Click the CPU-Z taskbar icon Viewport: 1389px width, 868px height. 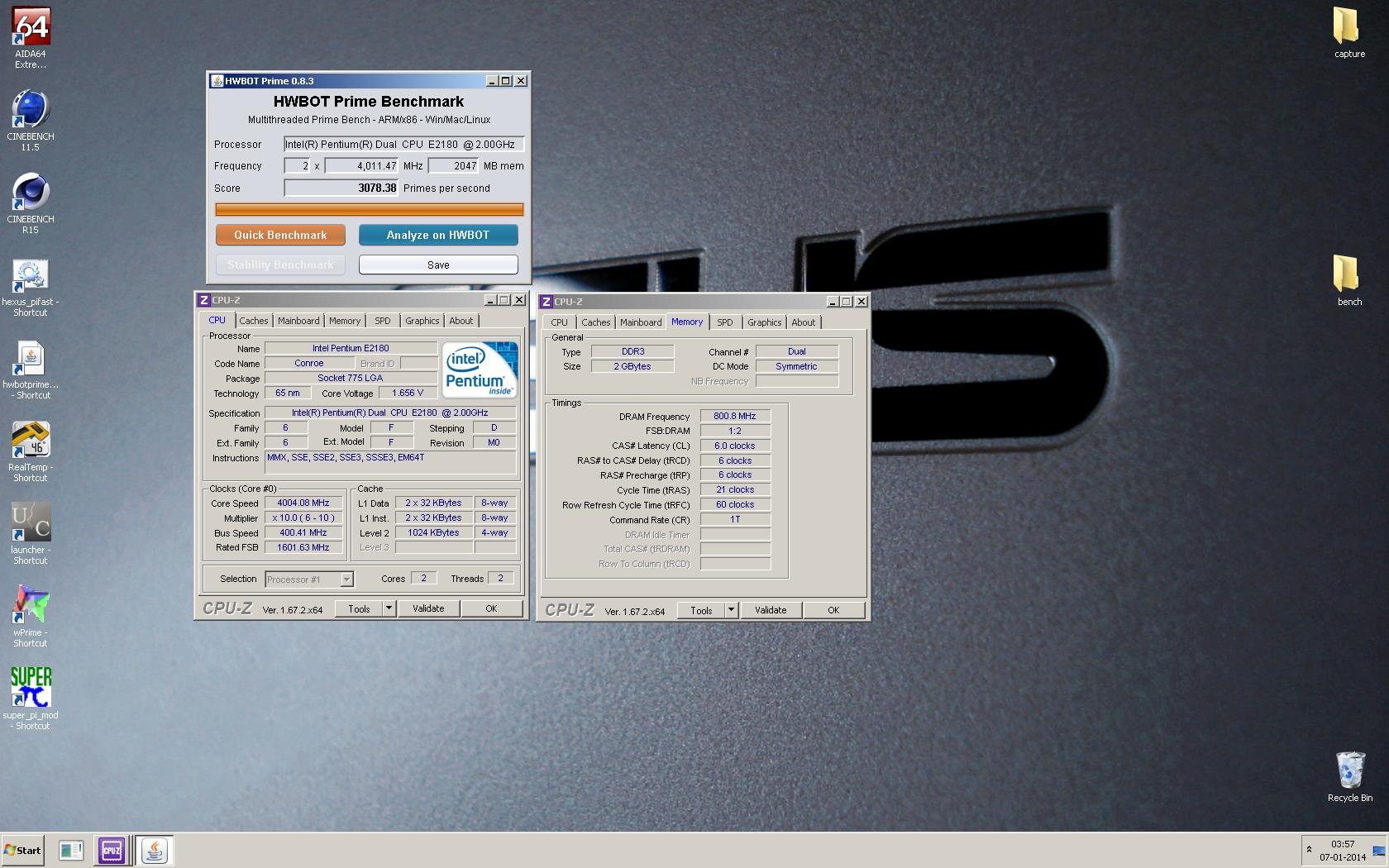click(x=112, y=850)
